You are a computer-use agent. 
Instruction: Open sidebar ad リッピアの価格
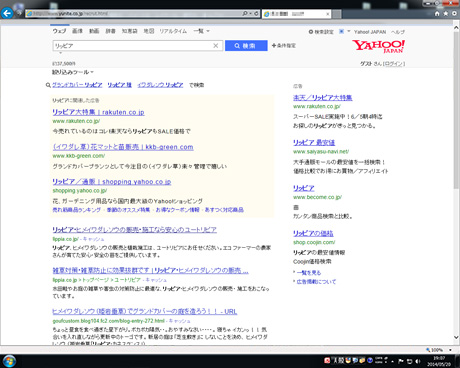[313, 233]
